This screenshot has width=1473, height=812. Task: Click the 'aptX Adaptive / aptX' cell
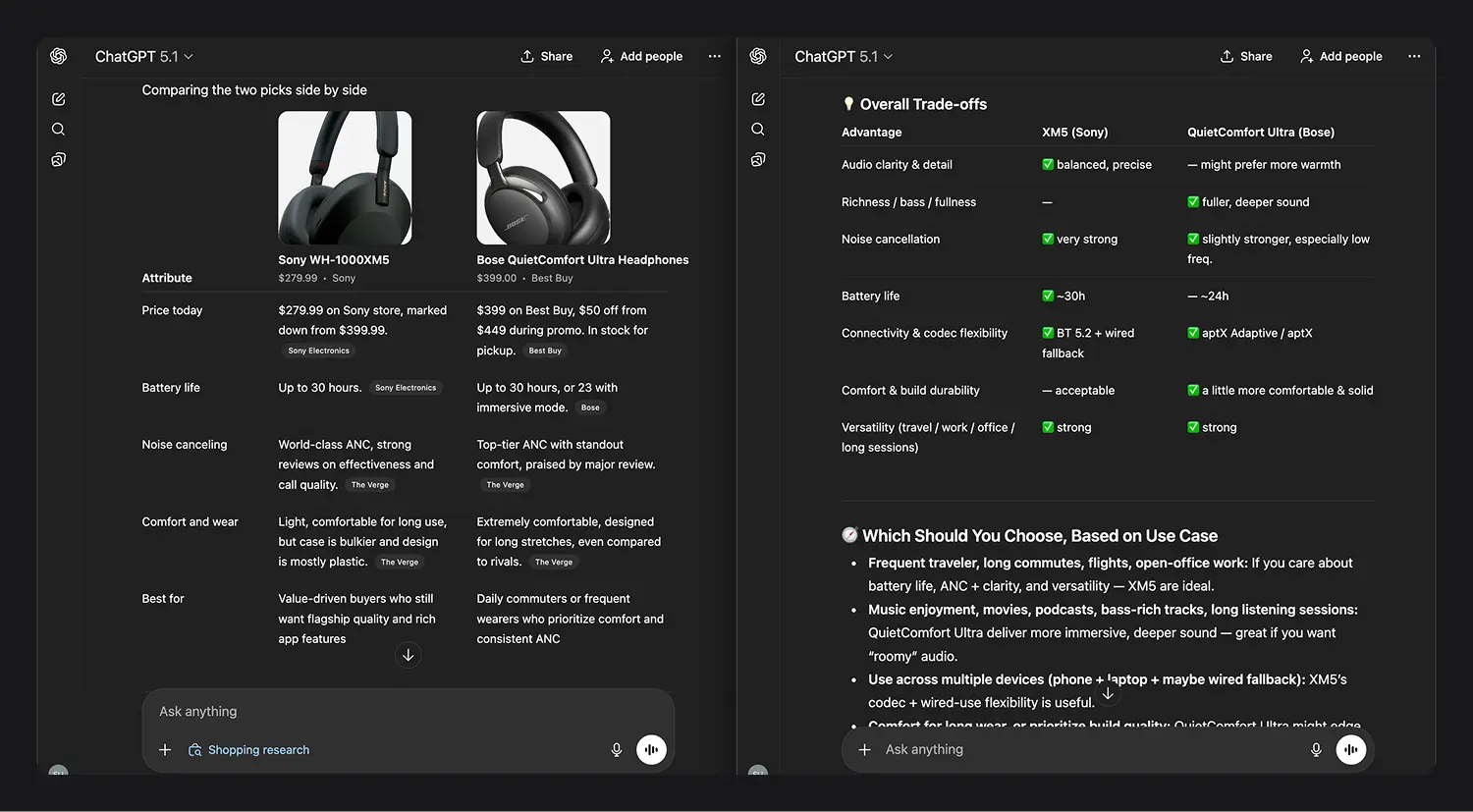[1250, 334]
